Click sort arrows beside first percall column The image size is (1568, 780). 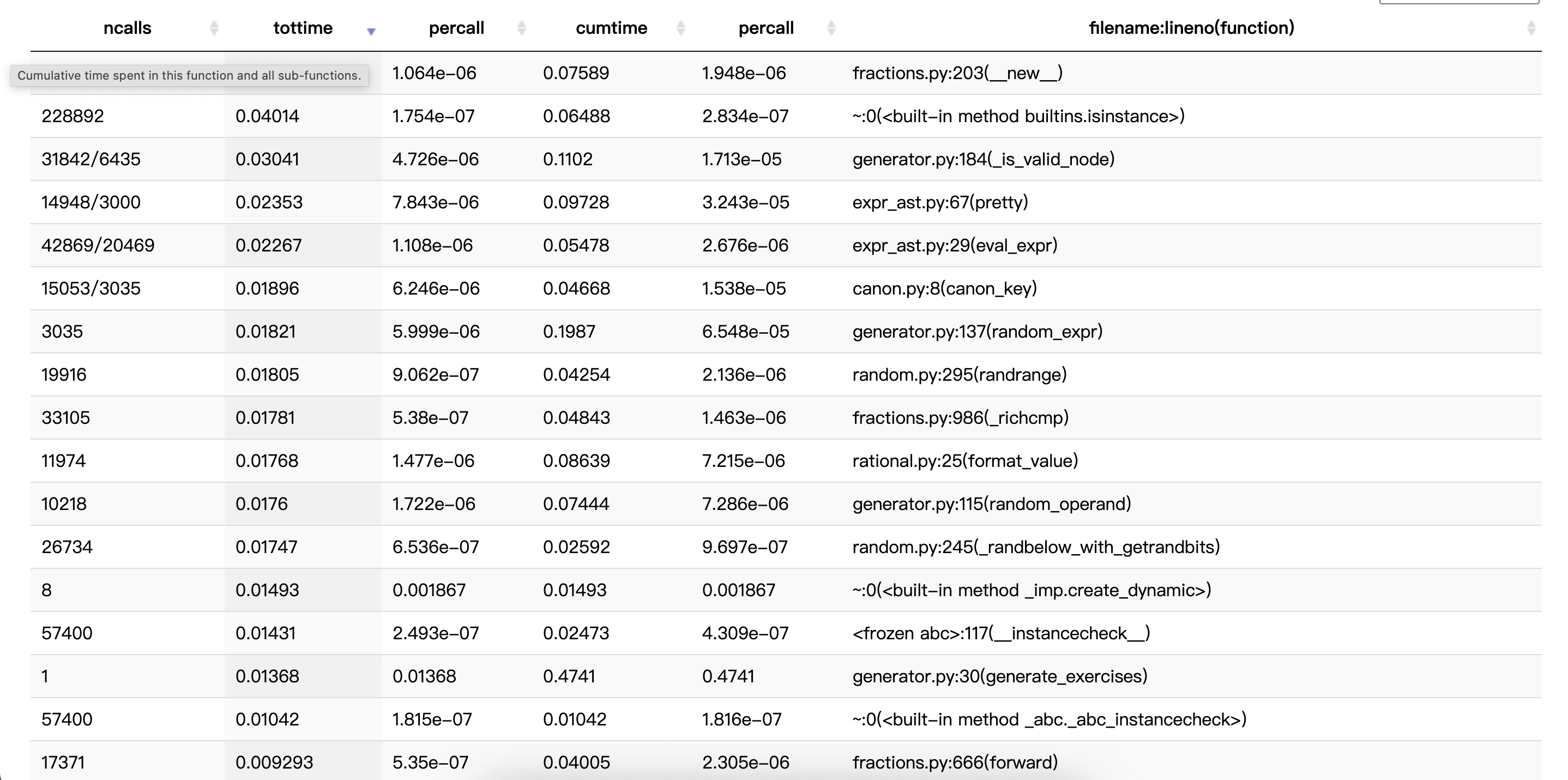522,28
